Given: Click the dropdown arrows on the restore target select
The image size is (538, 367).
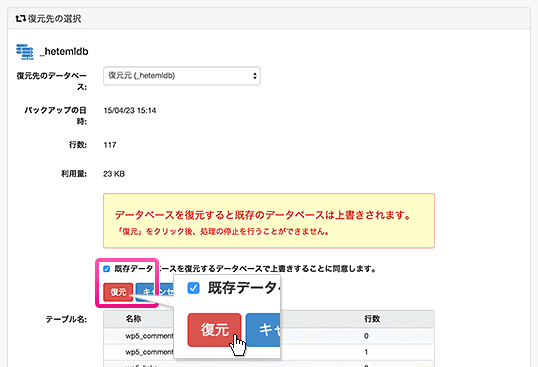Looking at the screenshot, I should (255, 76).
